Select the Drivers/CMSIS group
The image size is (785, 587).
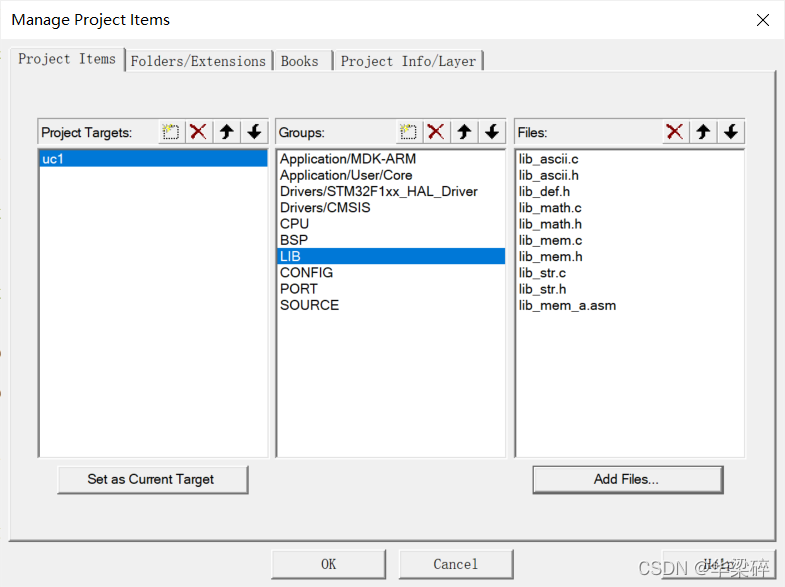(x=390, y=207)
